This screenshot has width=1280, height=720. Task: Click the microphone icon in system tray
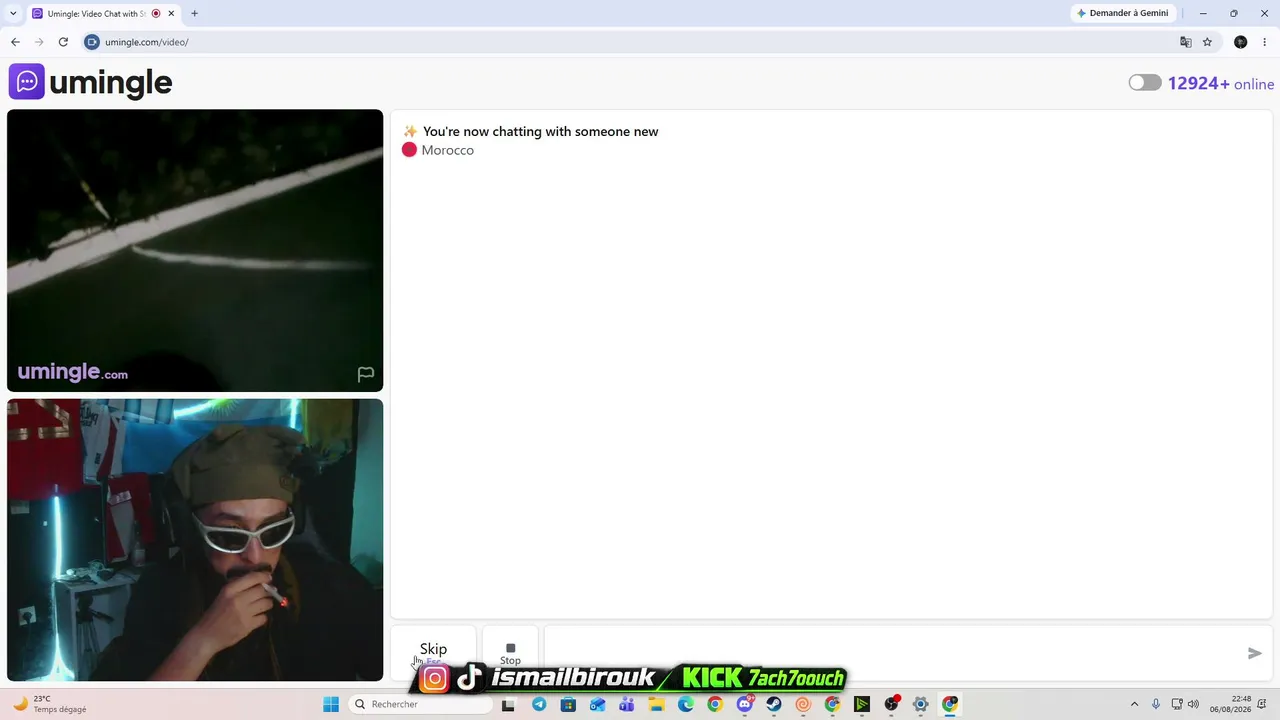[x=1156, y=704]
